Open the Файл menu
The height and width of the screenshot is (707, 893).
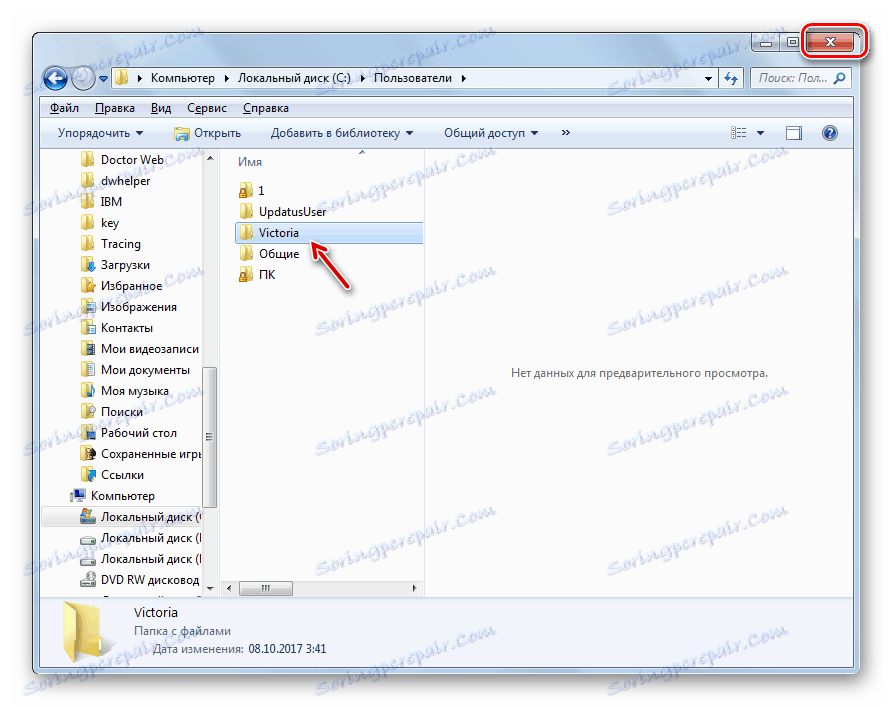(64, 108)
